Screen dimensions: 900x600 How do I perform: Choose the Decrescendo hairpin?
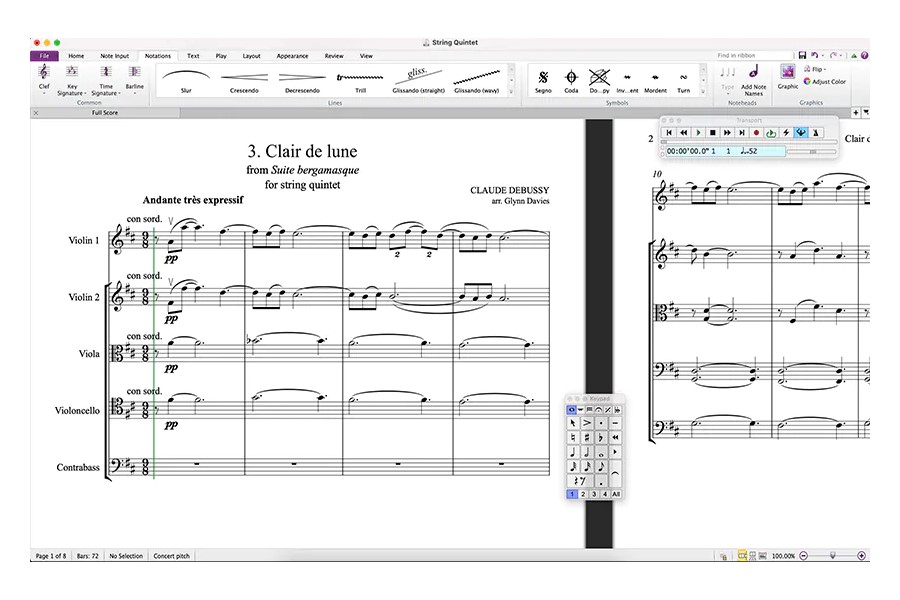[302, 80]
